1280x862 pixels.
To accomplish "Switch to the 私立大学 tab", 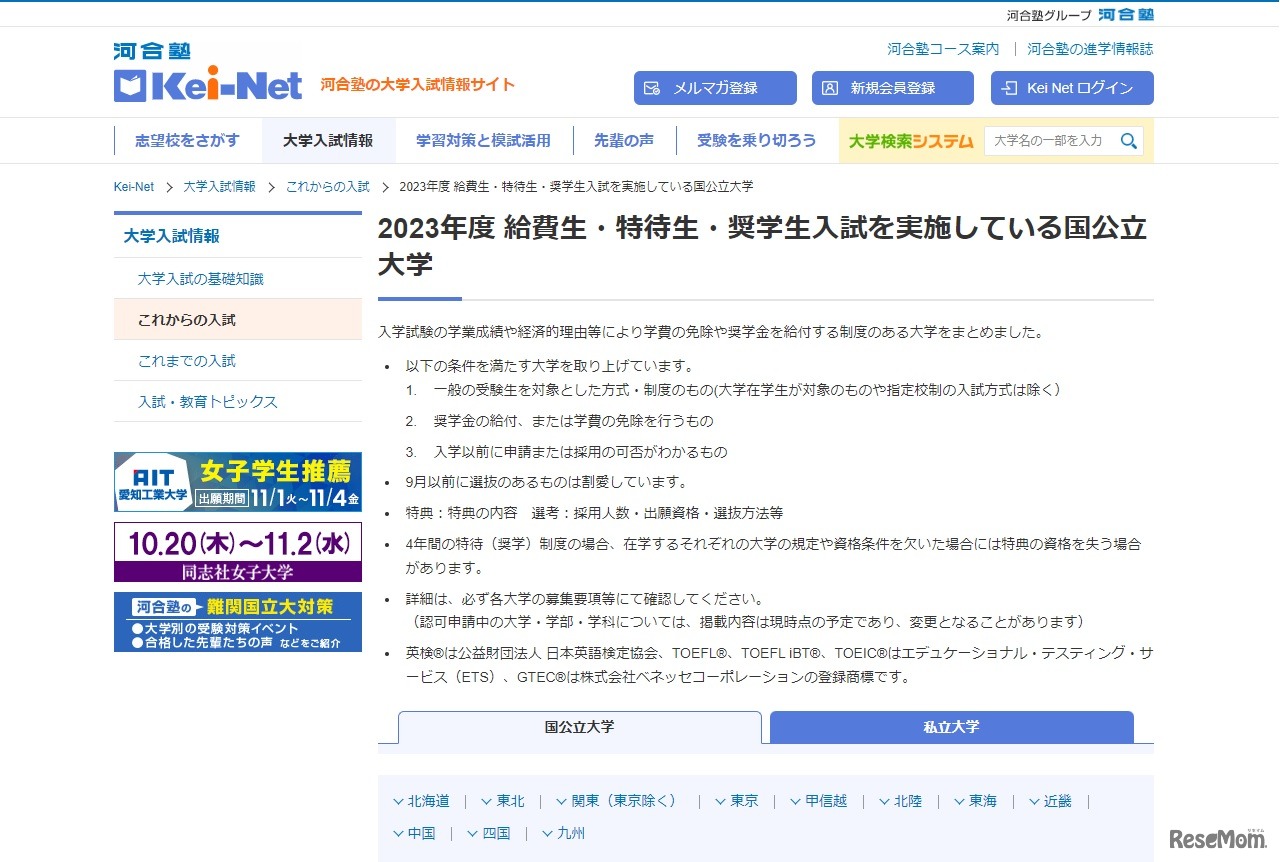I will [x=948, y=728].
